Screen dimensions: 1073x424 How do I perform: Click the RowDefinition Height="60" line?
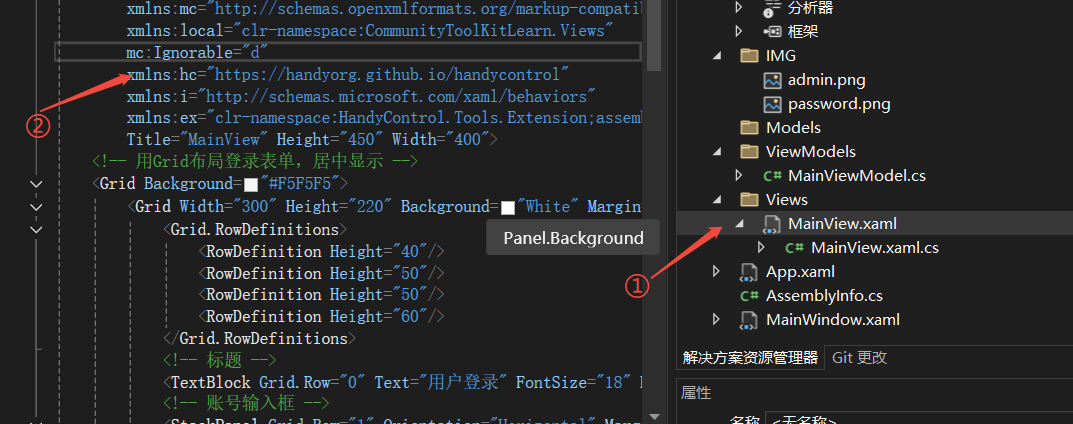point(321,317)
